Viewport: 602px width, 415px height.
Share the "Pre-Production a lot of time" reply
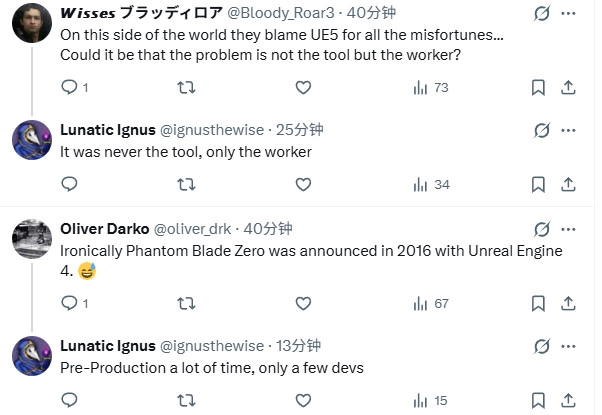tap(569, 400)
